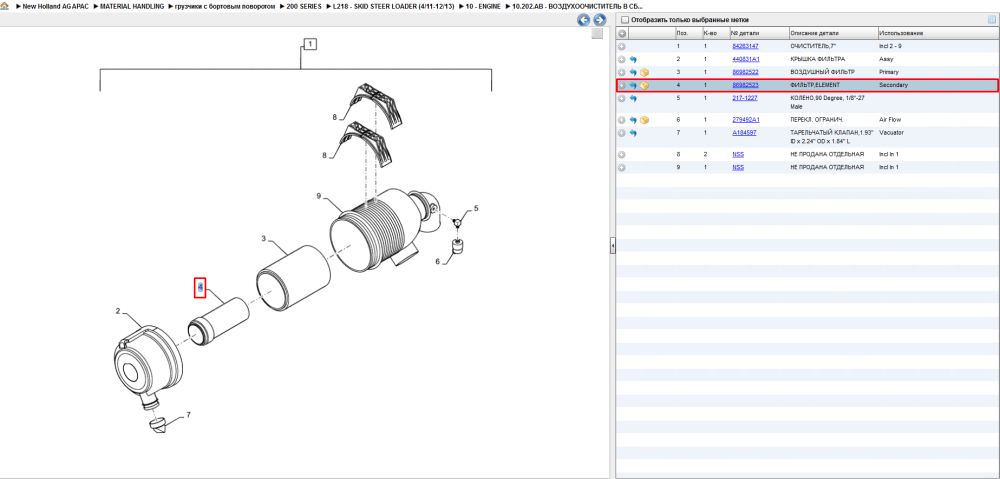This screenshot has height=479, width=1000.
Task: Sort by Использование column header
Action: pyautogui.click(x=901, y=33)
